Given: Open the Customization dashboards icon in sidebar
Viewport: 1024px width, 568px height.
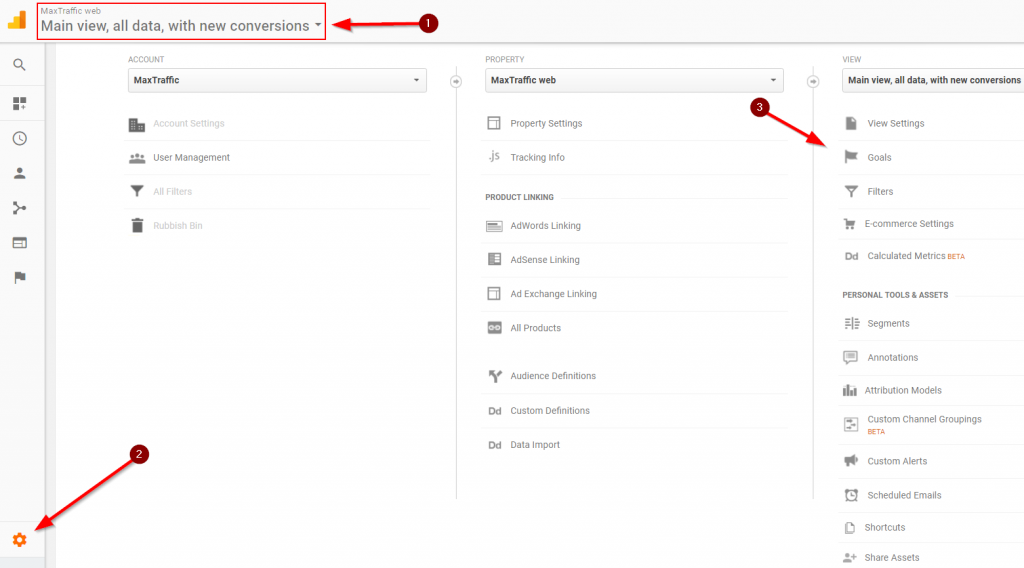Looking at the screenshot, I should click(x=20, y=104).
